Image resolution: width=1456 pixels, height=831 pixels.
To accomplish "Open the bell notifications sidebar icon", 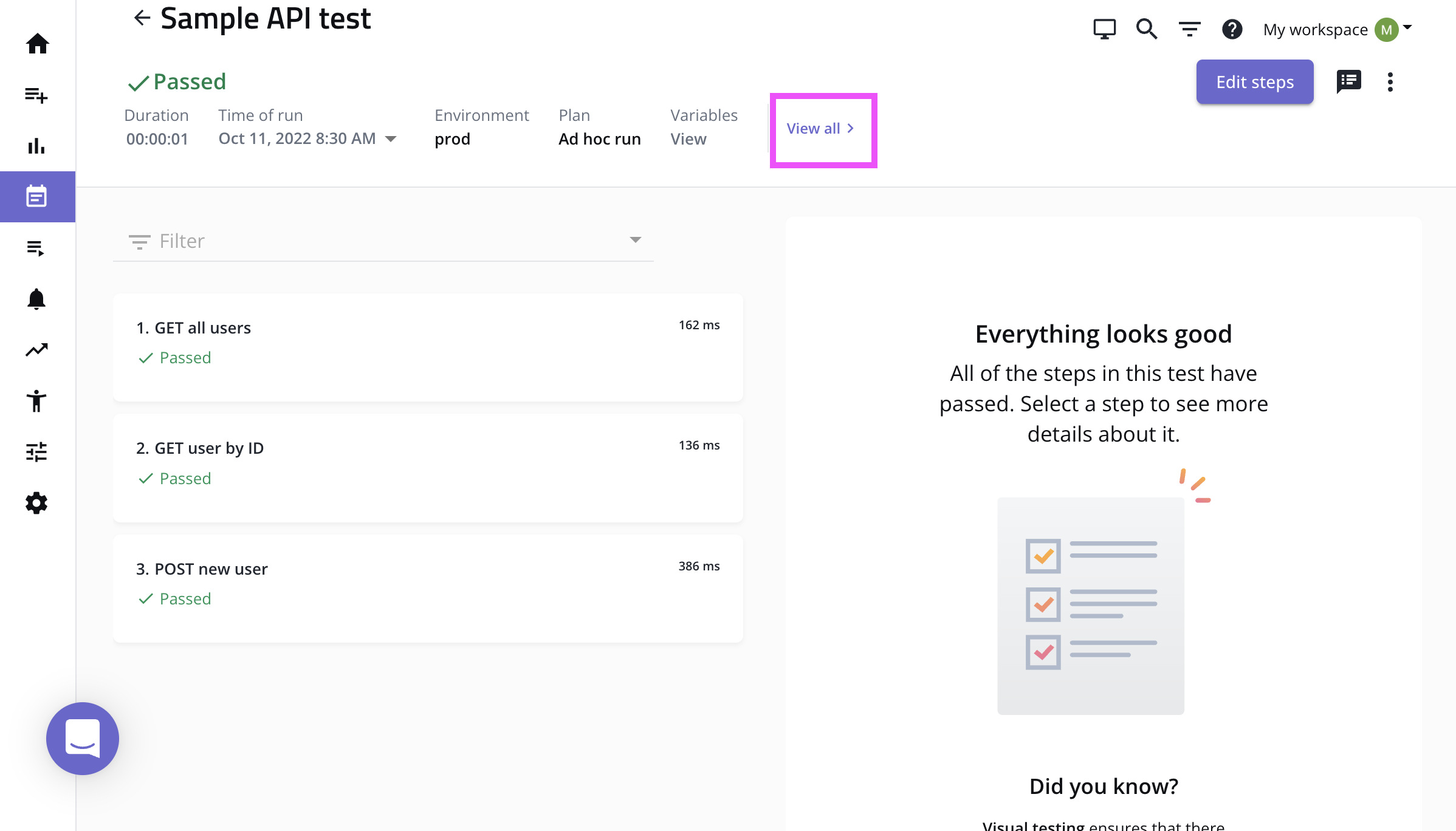I will [36, 299].
